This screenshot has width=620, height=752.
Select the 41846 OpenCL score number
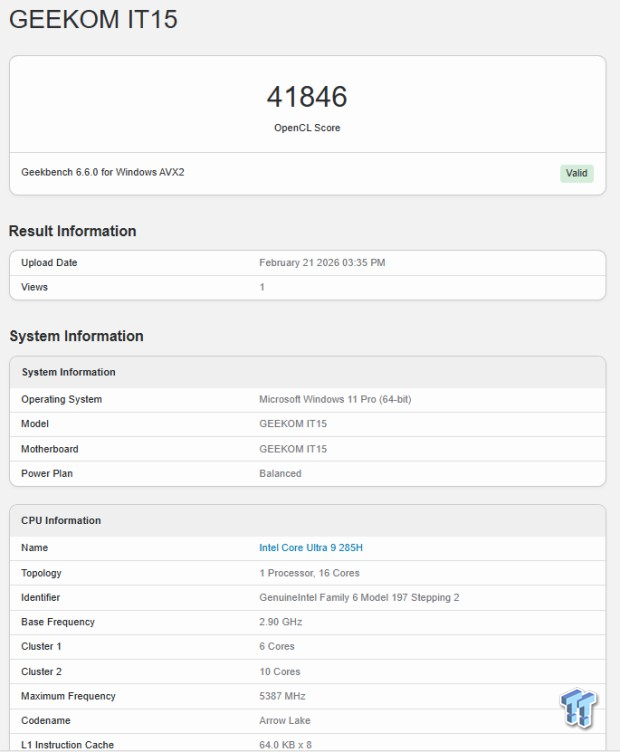coord(307,96)
